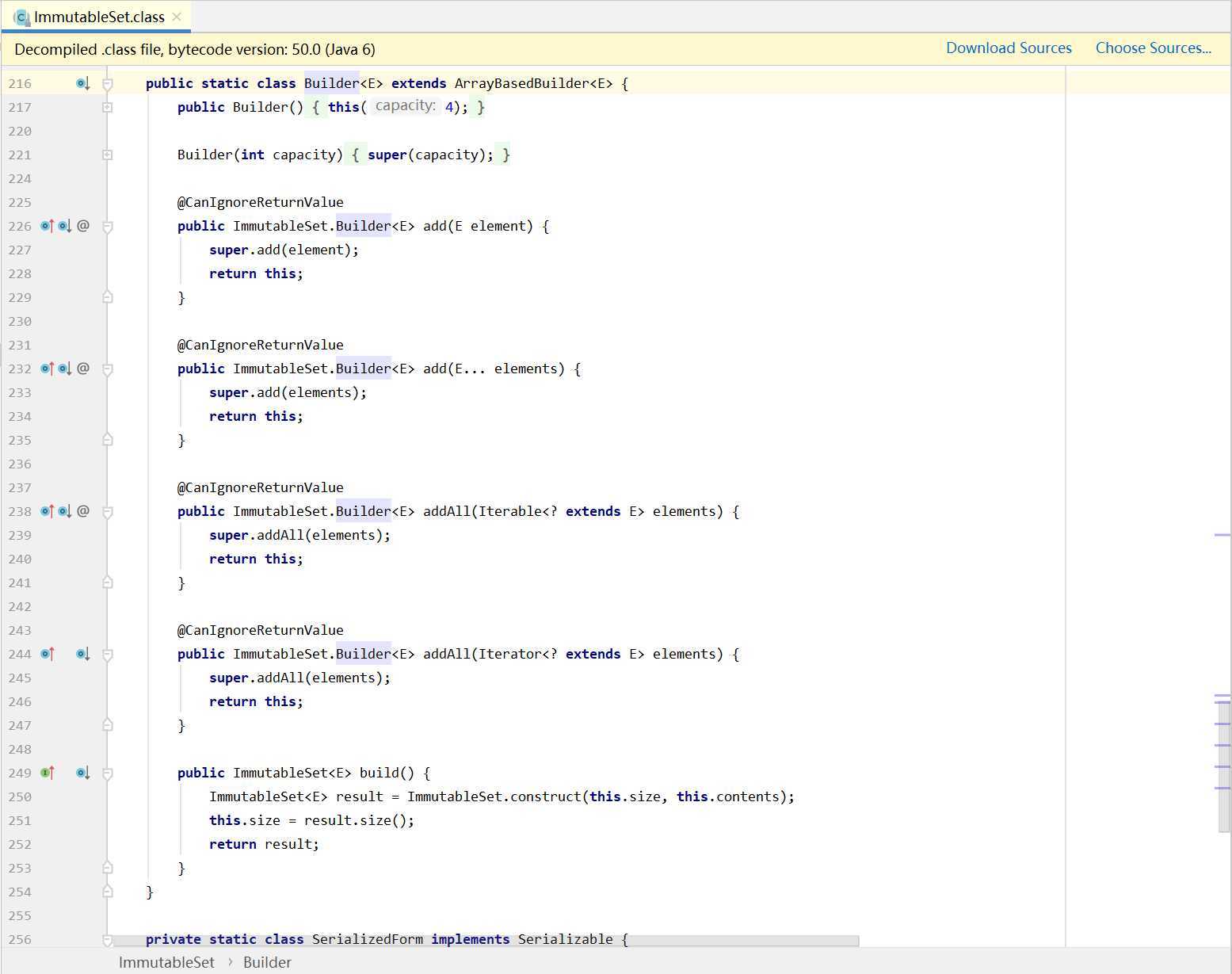
Task: Click line number 220 in the gutter
Action: click(x=20, y=131)
